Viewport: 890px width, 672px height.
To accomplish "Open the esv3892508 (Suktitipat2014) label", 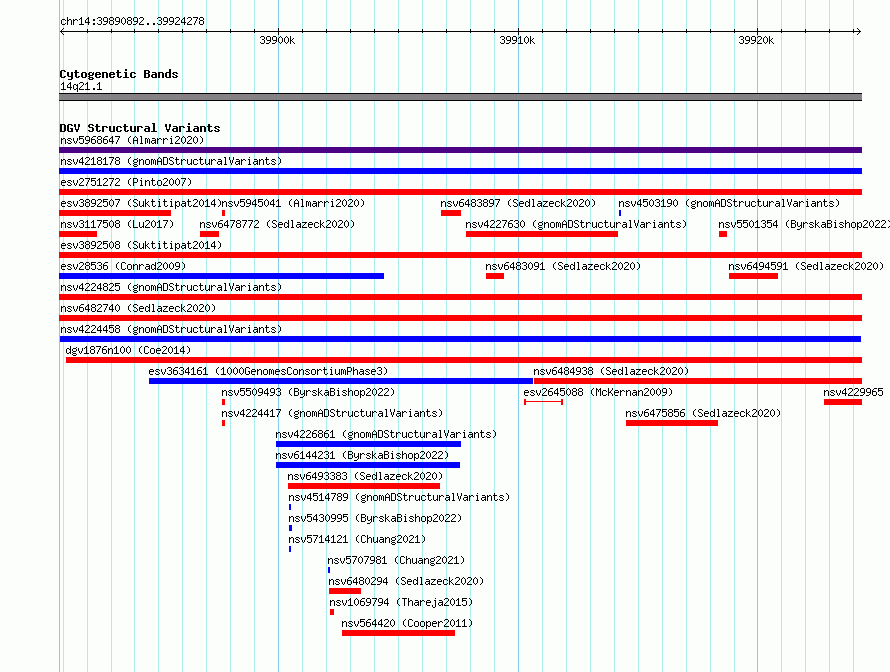I will [x=141, y=245].
